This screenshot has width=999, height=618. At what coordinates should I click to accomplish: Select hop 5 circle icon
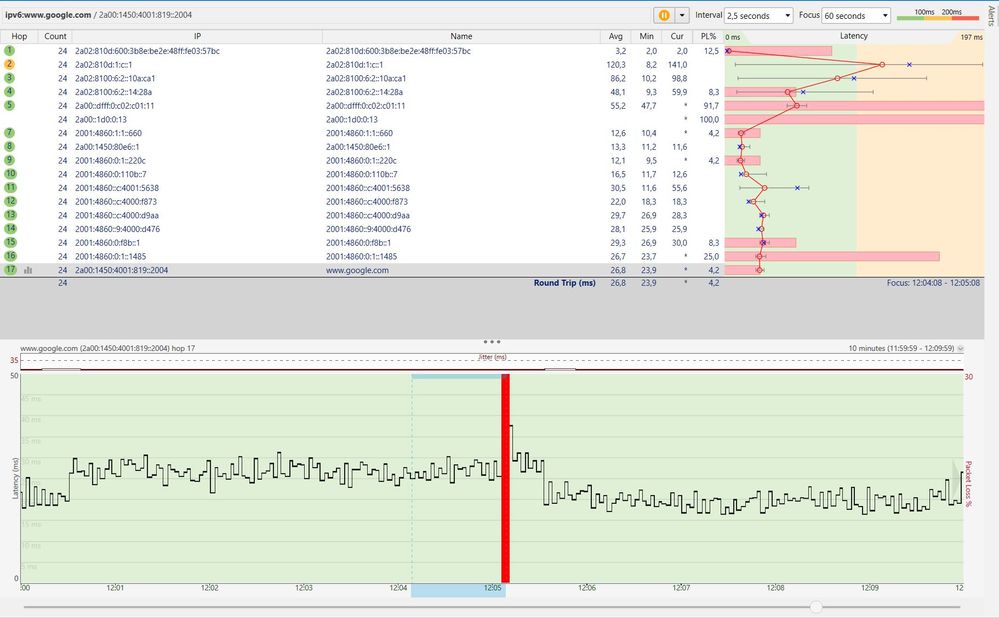[9, 105]
